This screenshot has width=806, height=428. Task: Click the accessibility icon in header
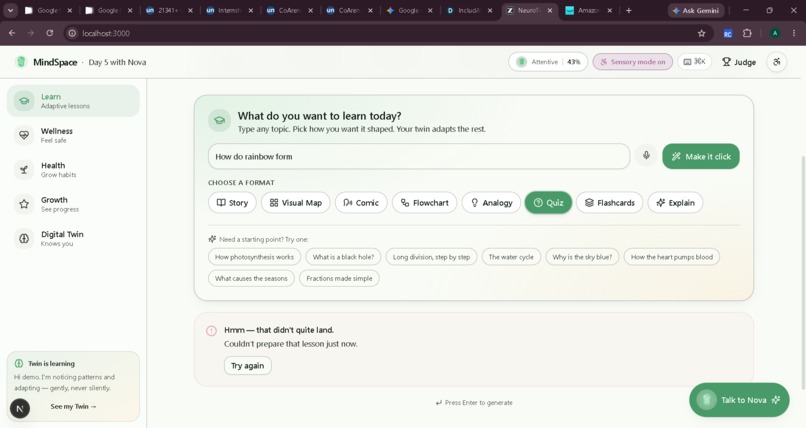click(x=777, y=62)
